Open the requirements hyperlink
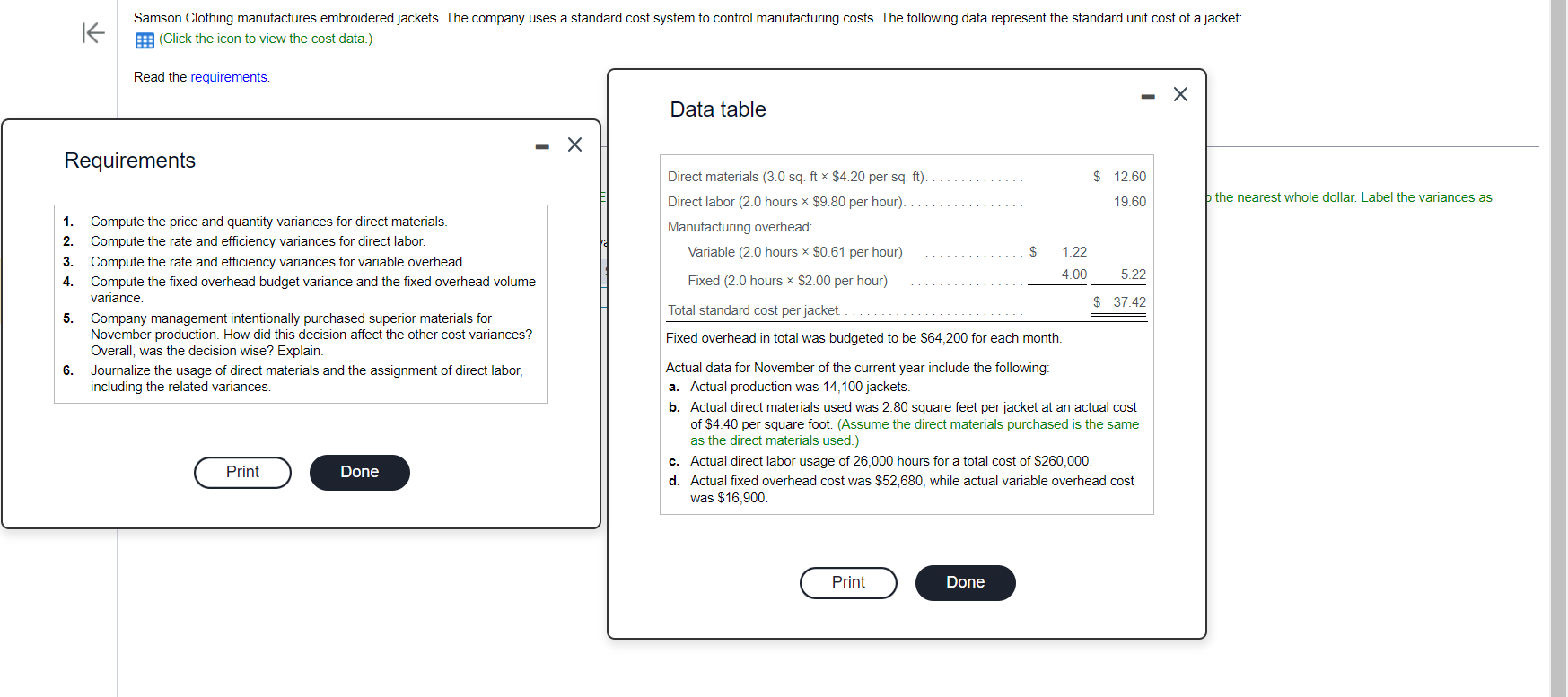1568x697 pixels. [229, 77]
